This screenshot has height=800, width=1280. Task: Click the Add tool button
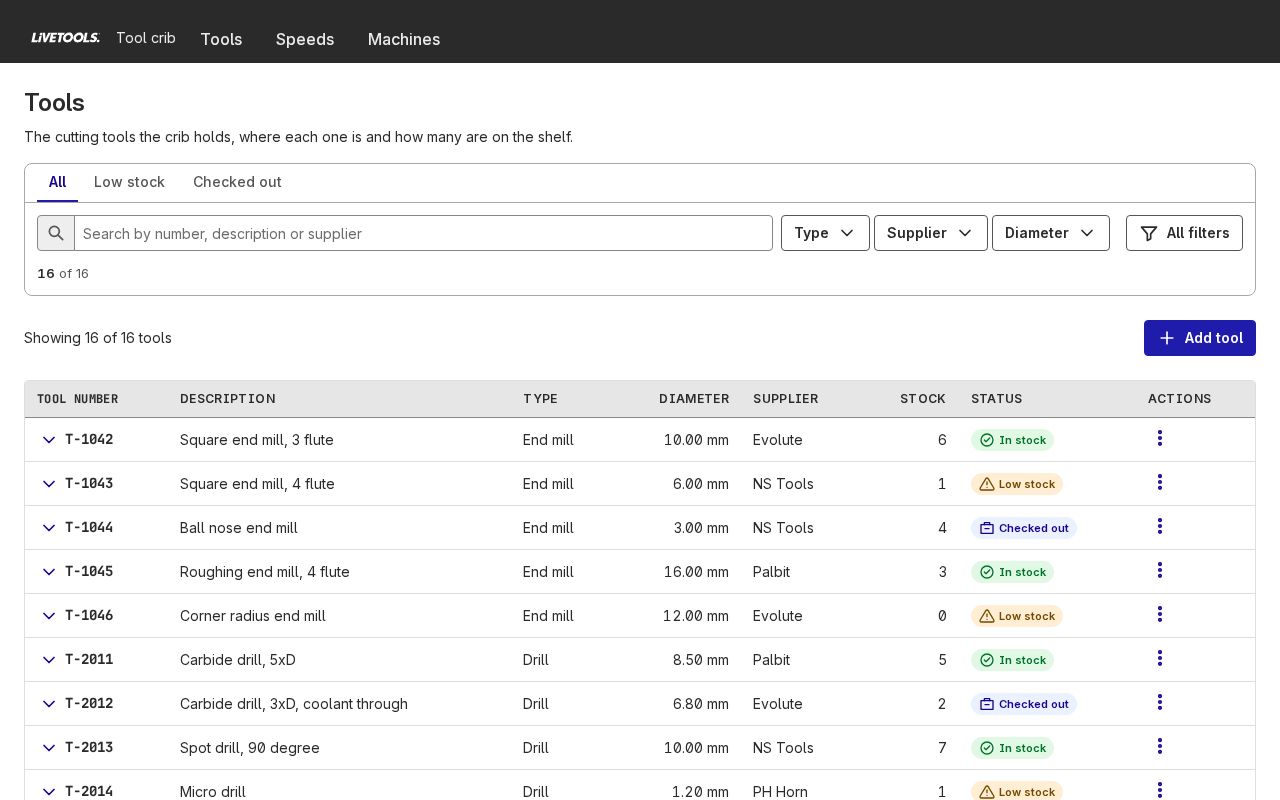[1200, 338]
